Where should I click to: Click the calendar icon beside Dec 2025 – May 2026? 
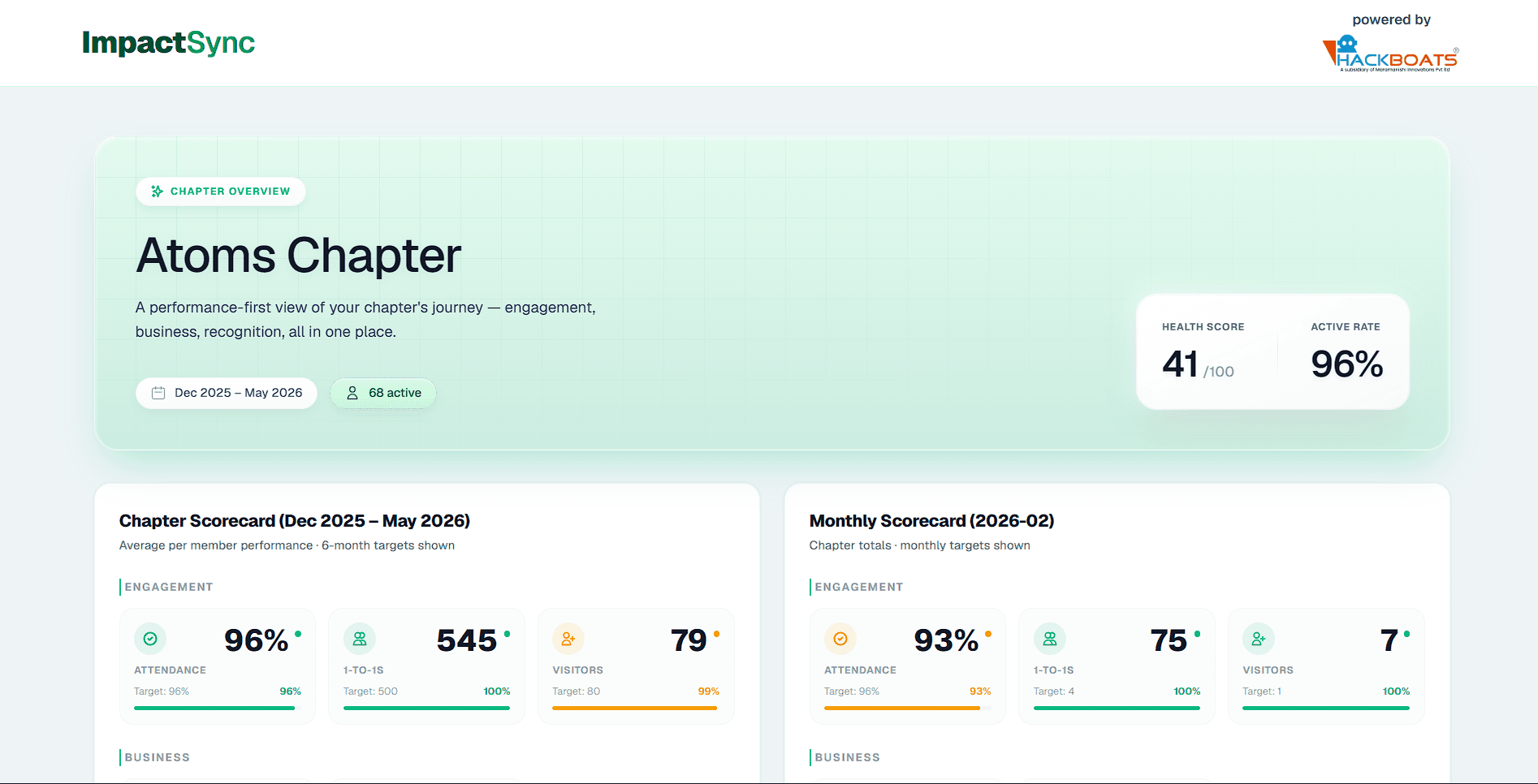click(158, 393)
